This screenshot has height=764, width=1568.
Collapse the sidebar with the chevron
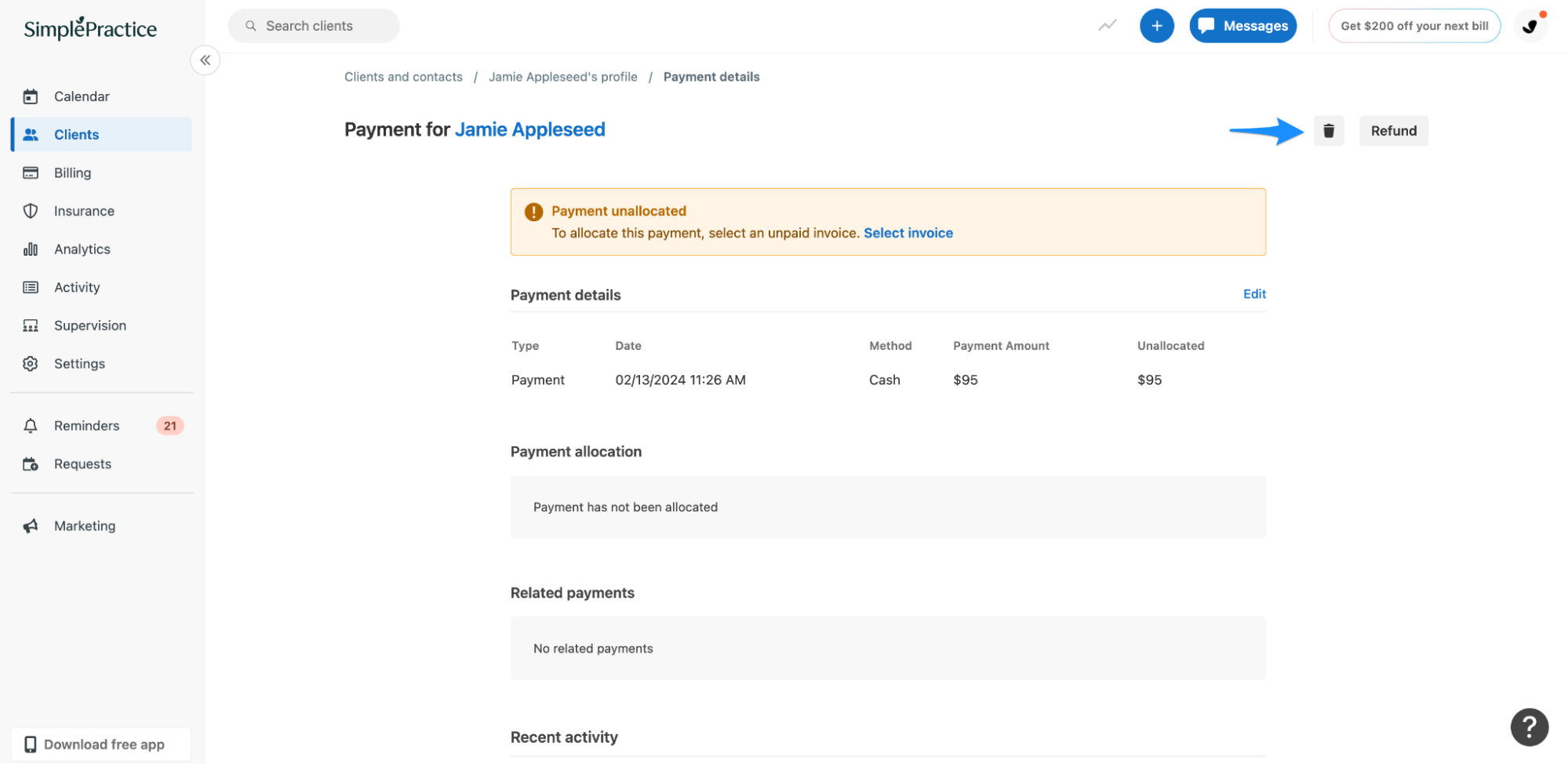point(205,60)
